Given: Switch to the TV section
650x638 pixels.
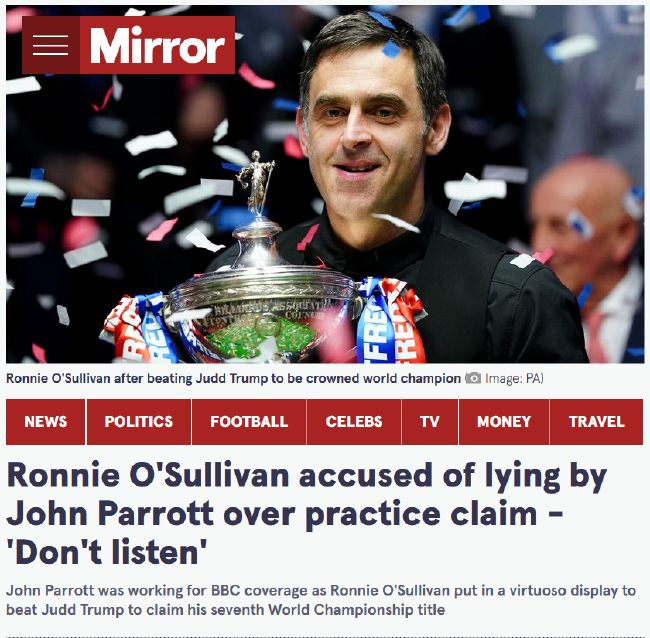Looking at the screenshot, I should (429, 422).
